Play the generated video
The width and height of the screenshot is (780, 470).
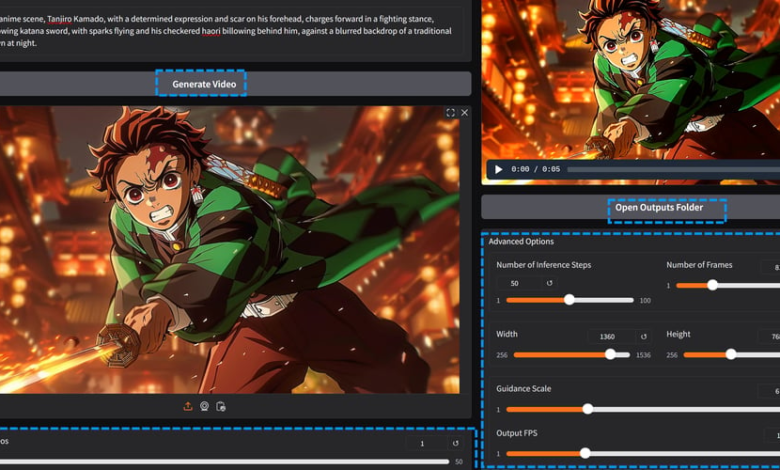click(498, 169)
